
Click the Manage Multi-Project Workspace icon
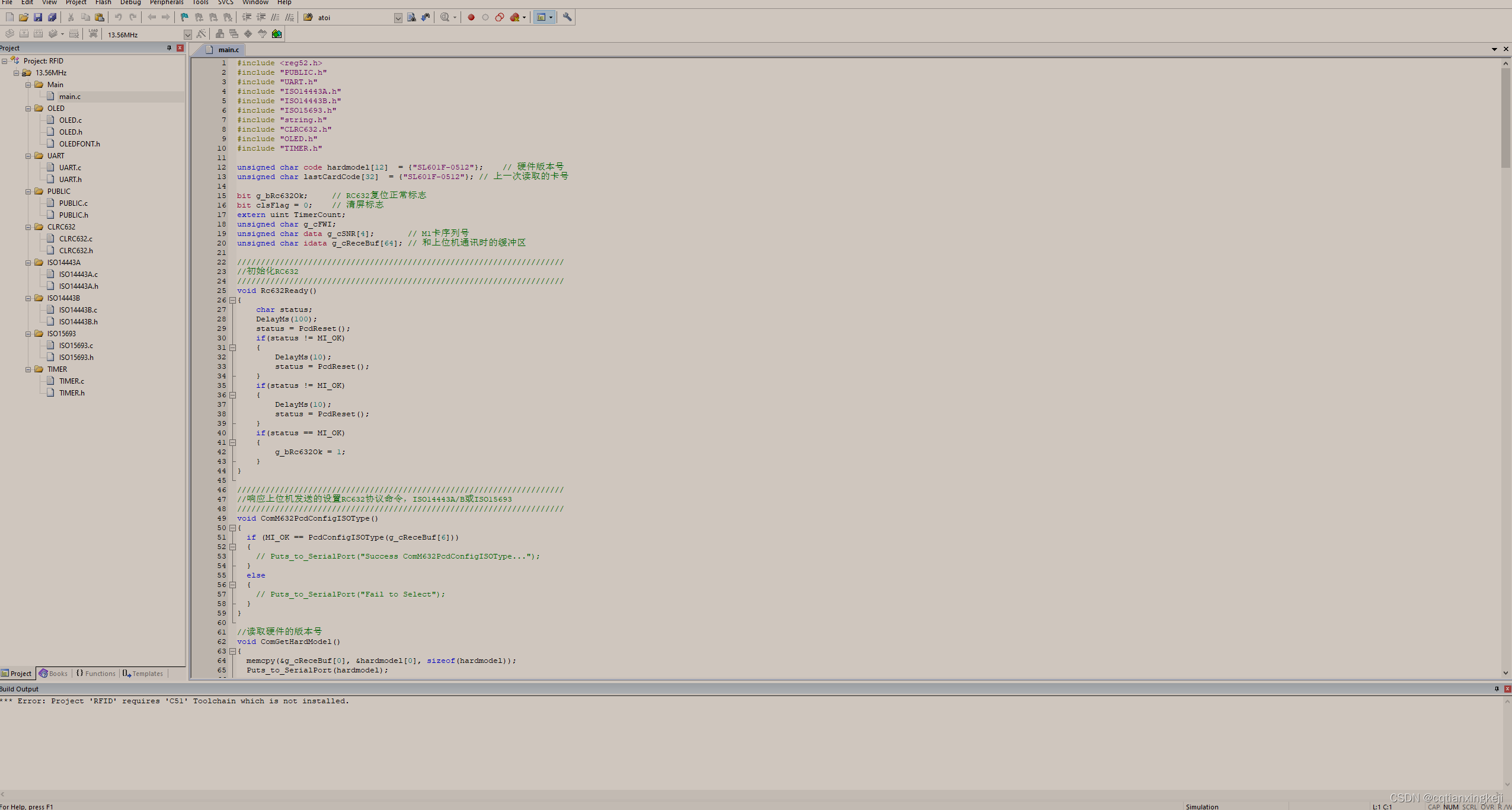pyautogui.click(x=234, y=34)
